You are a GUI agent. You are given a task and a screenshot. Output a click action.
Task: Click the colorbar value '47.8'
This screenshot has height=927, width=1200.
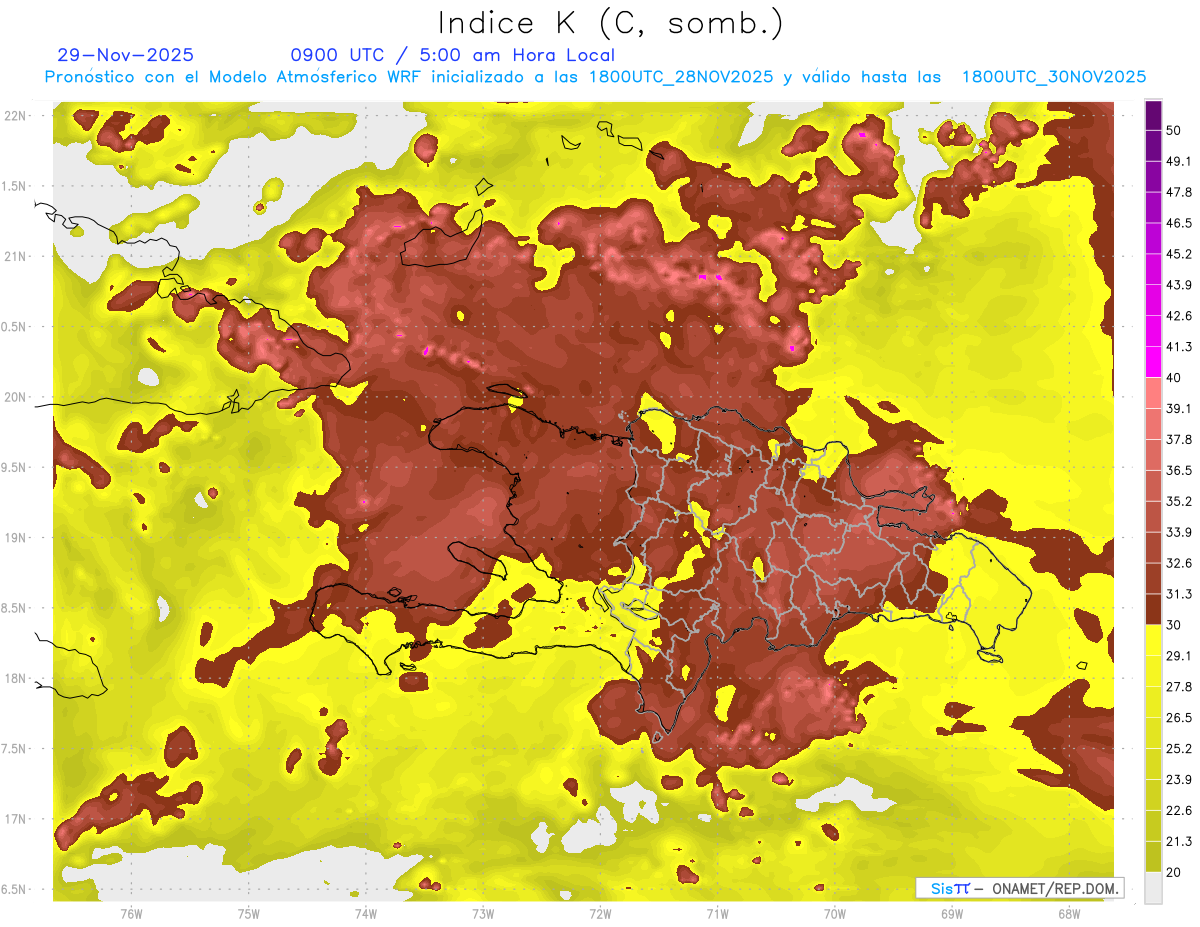click(x=1179, y=192)
